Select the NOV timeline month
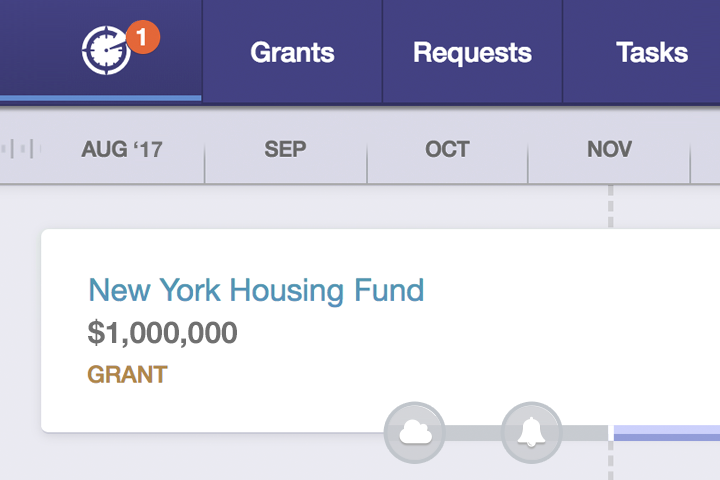 pos(609,150)
